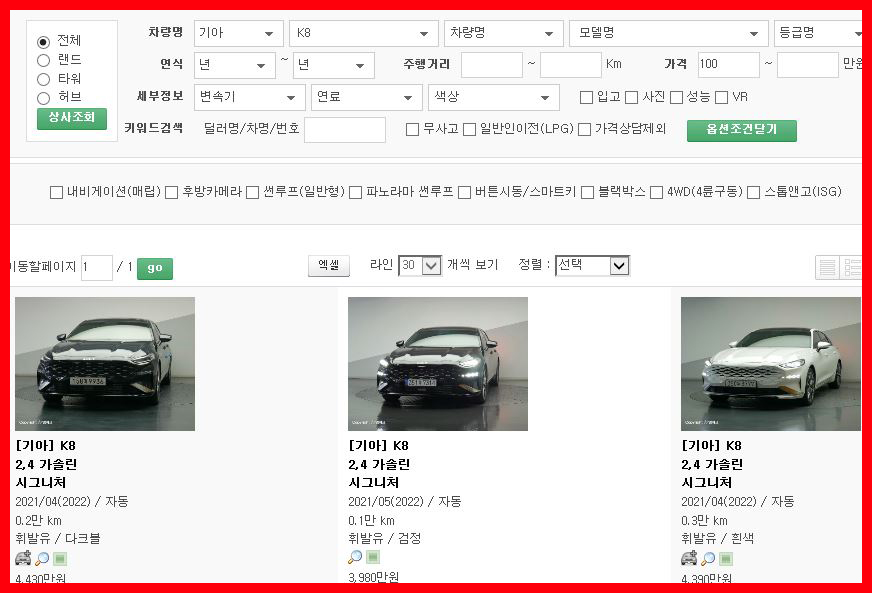Open the 변속기 dropdown
Image resolution: width=872 pixels, height=593 pixels.
250,97
